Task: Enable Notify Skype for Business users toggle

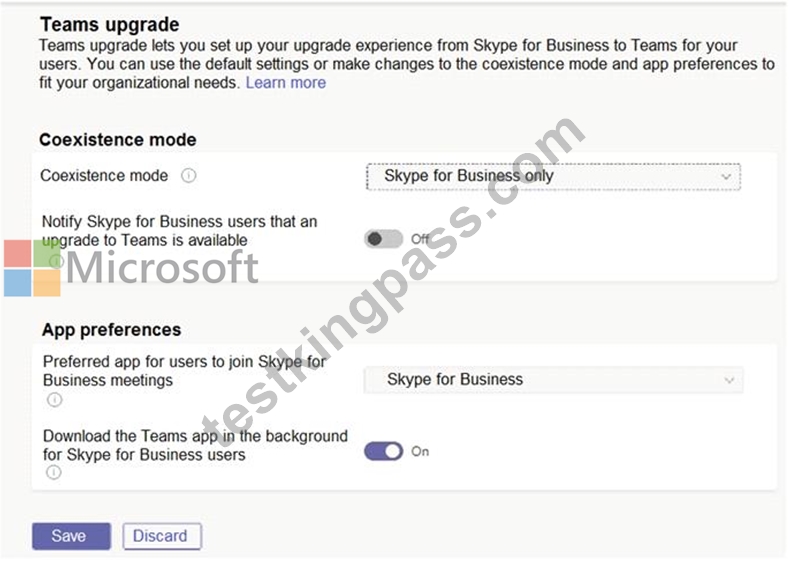Action: [x=383, y=239]
